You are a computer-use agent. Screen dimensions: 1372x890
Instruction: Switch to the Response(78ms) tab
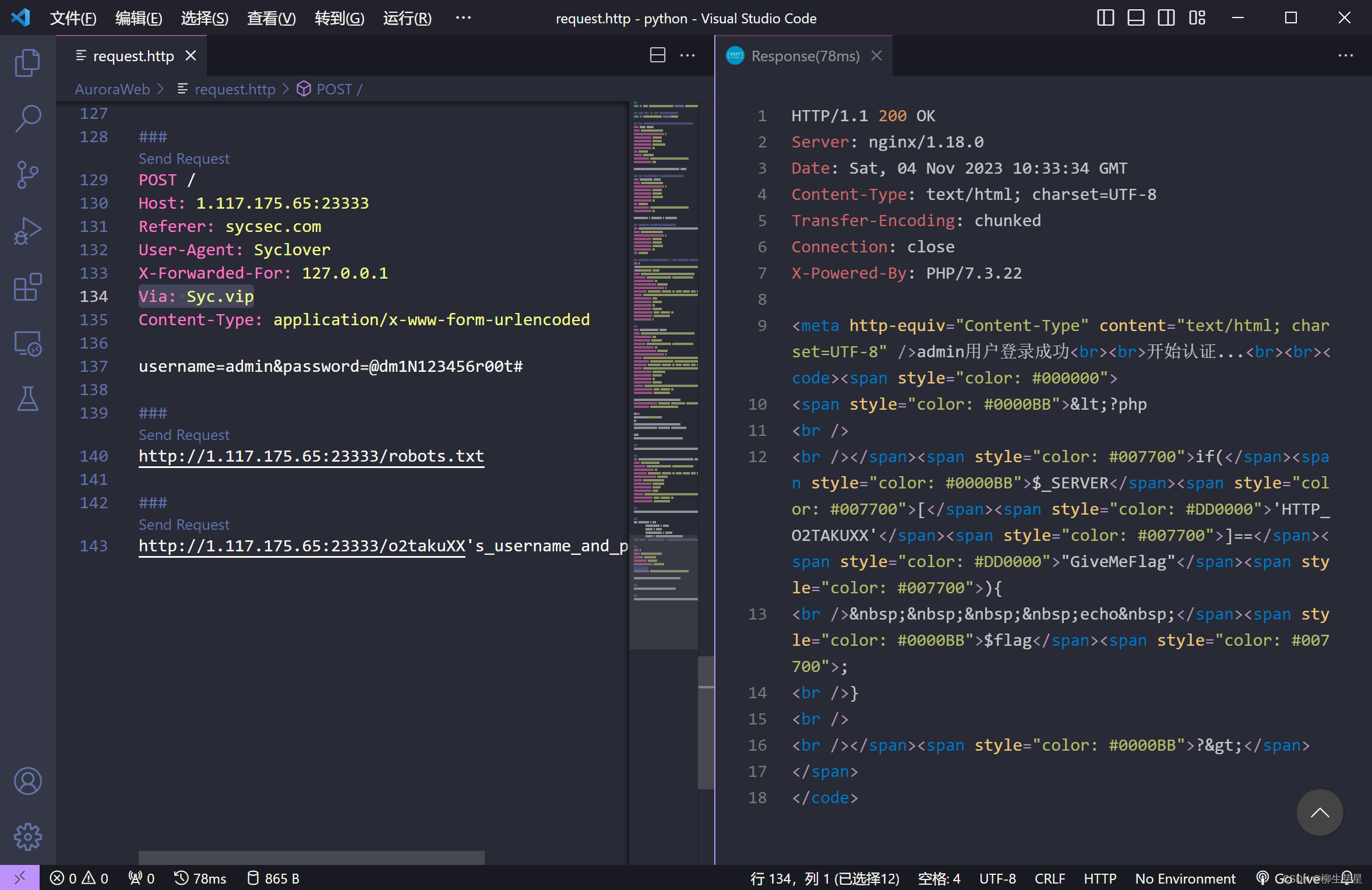[804, 55]
